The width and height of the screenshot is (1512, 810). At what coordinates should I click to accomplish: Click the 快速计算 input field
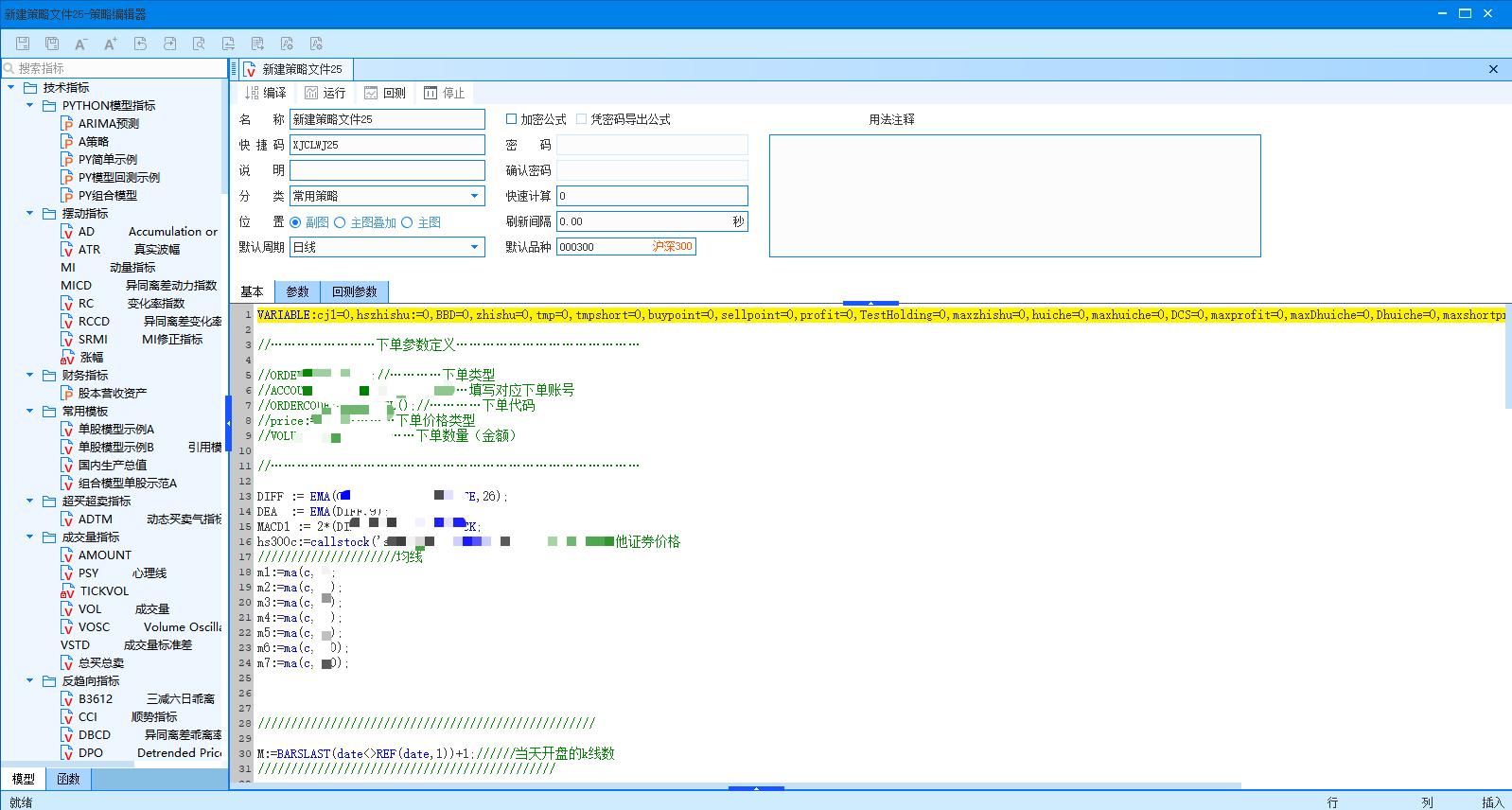click(x=652, y=196)
